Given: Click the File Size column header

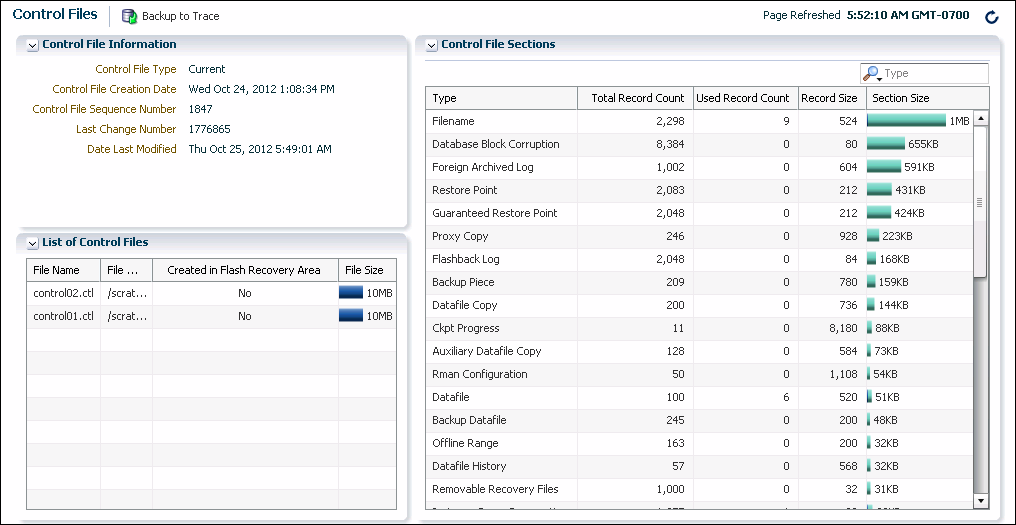Looking at the screenshot, I should tap(364, 270).
